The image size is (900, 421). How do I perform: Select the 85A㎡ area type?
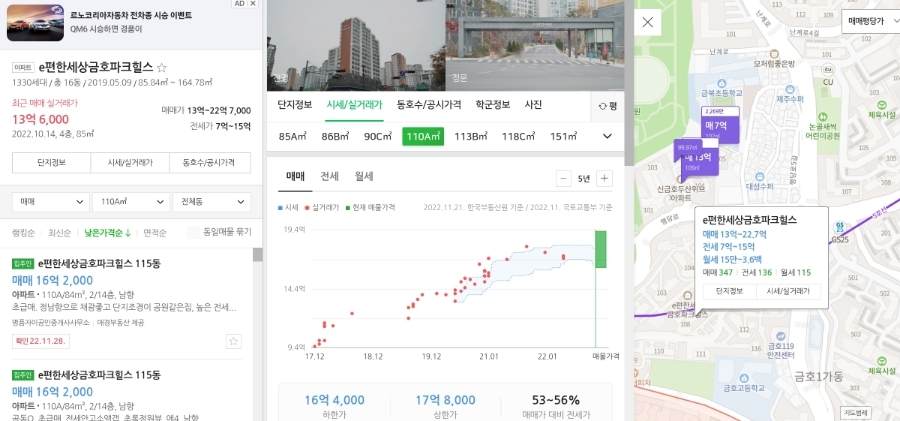tap(292, 137)
